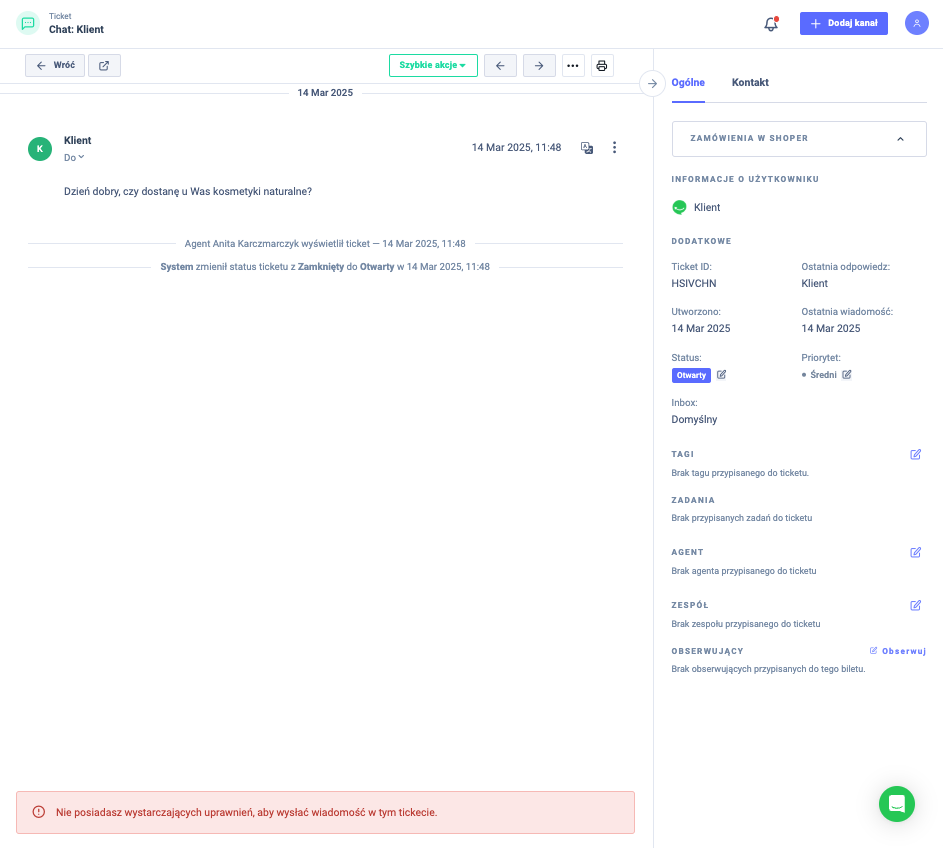Screen dimensions: 943x848
Task: Click the user profile avatar
Action: 916,24
